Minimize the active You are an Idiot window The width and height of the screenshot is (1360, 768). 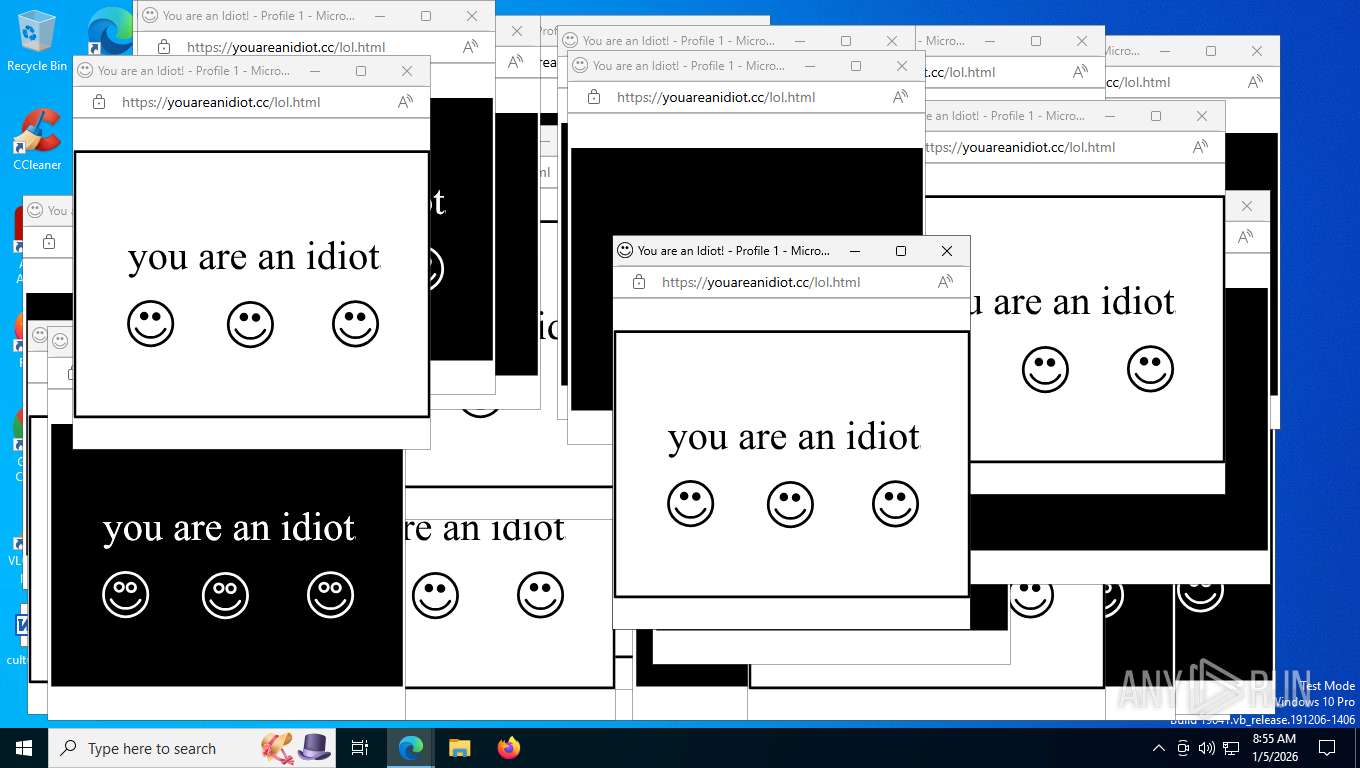pyautogui.click(x=855, y=251)
